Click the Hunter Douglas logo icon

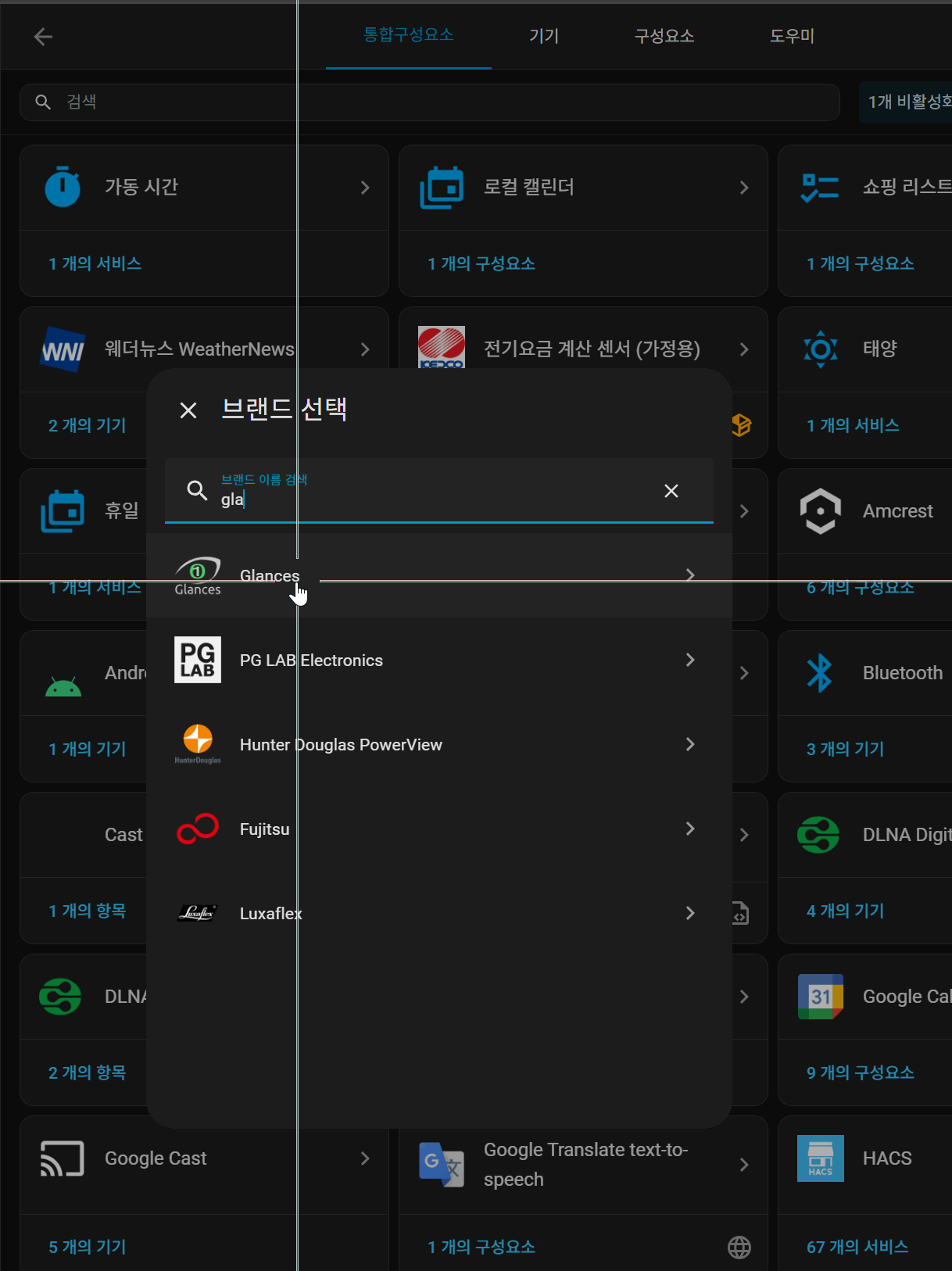(x=198, y=744)
